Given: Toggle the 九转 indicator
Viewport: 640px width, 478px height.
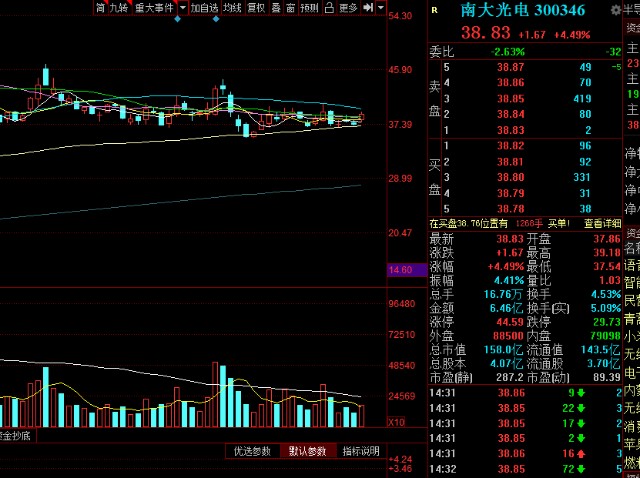Looking at the screenshot, I should [x=119, y=7].
